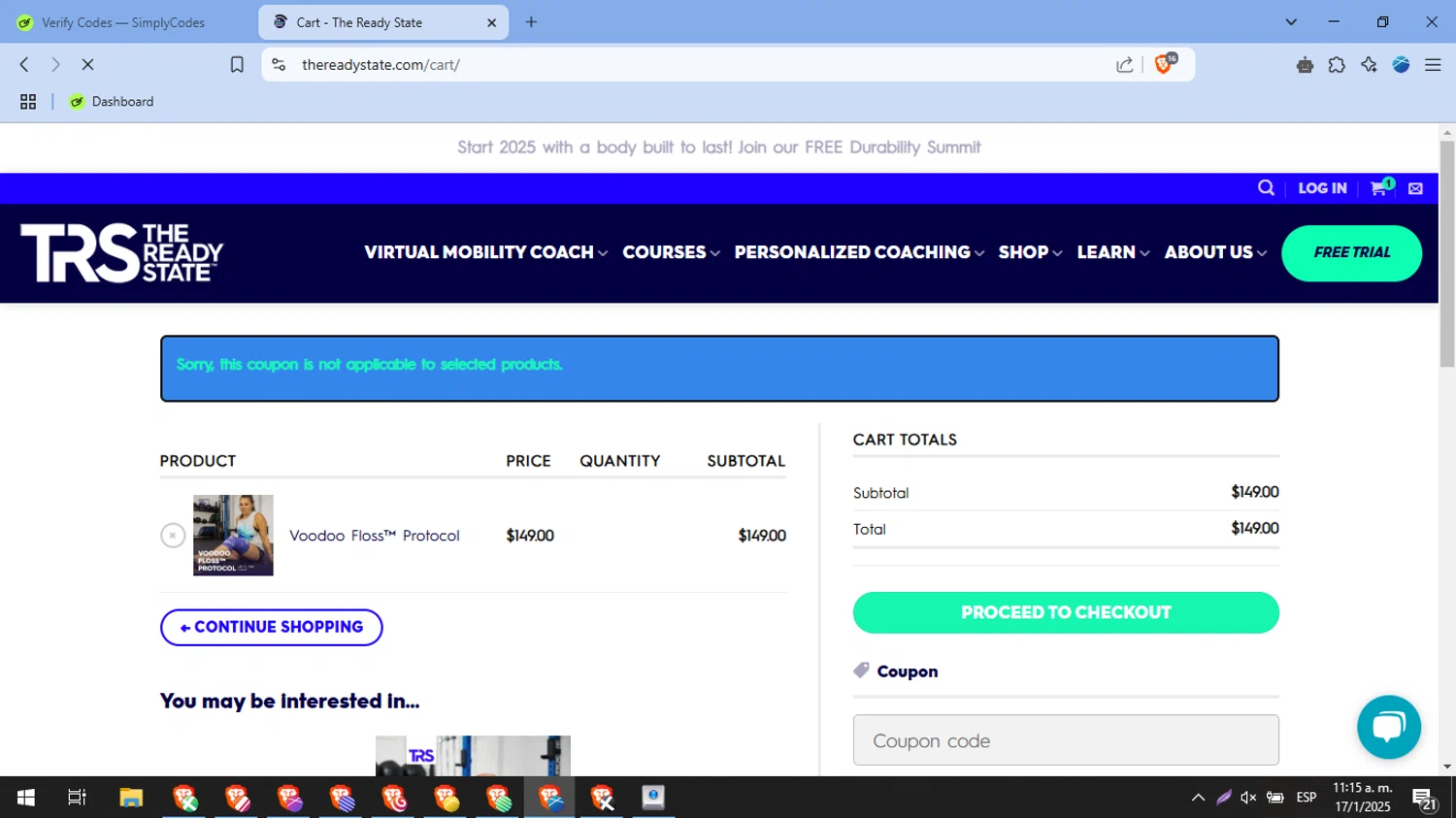Expand the PERSONALIZED COACHING menu
1456x818 pixels.
pos(859,252)
